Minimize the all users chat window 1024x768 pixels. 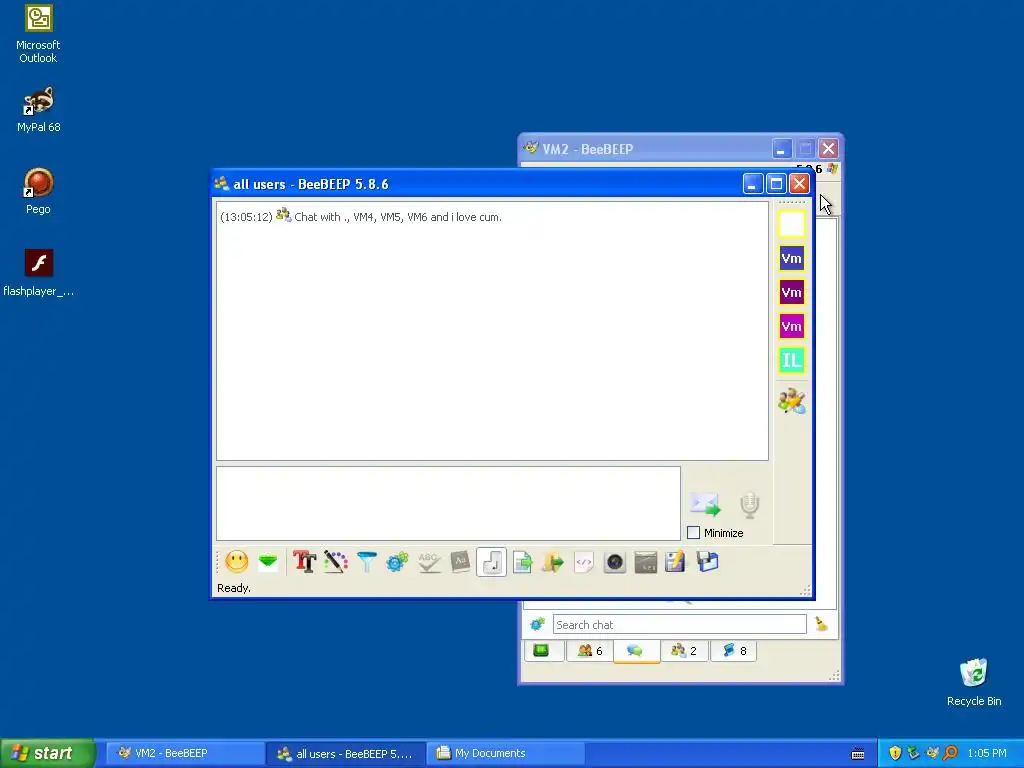tap(753, 184)
